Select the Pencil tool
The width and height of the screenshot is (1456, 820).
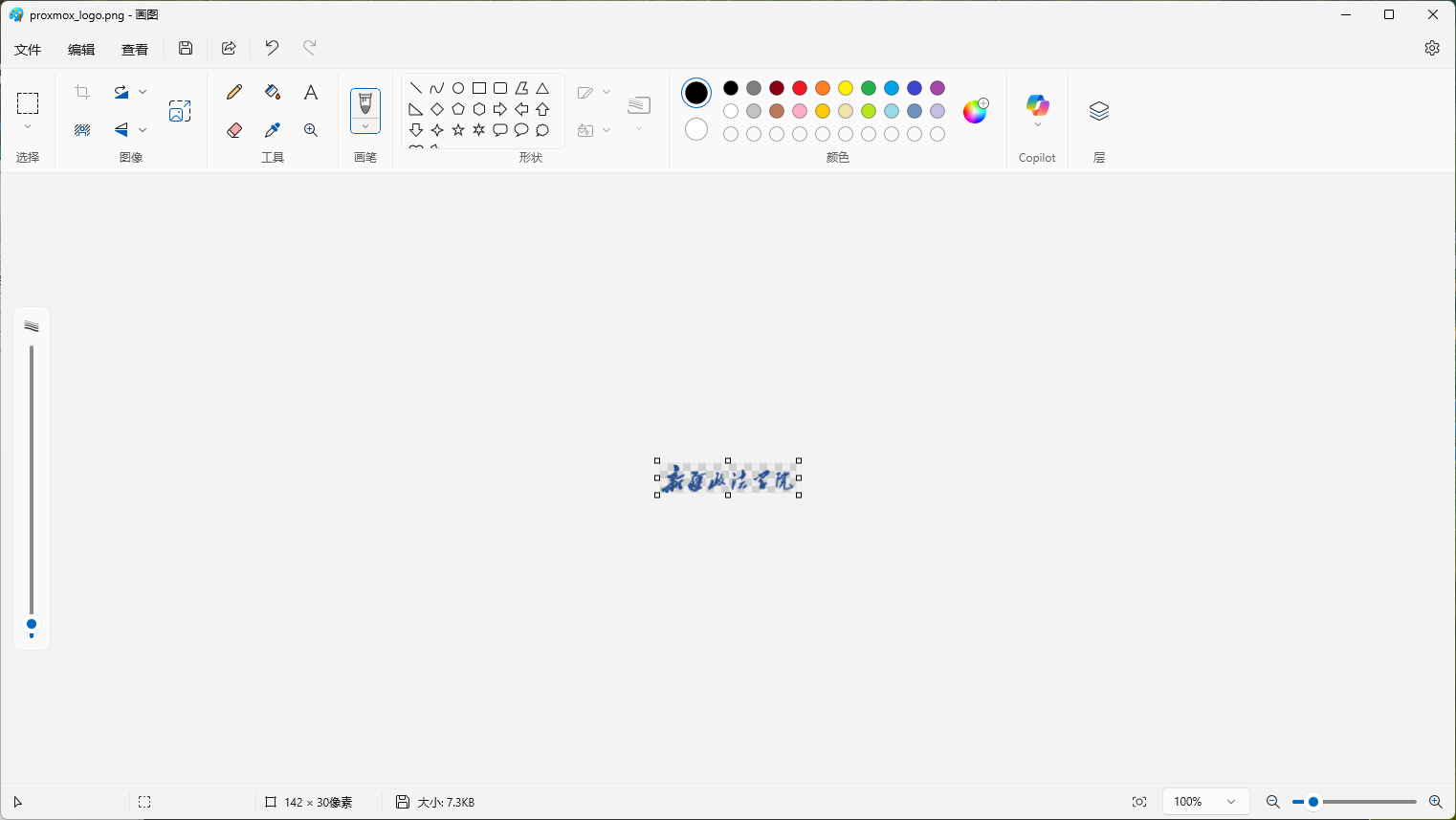click(x=234, y=92)
